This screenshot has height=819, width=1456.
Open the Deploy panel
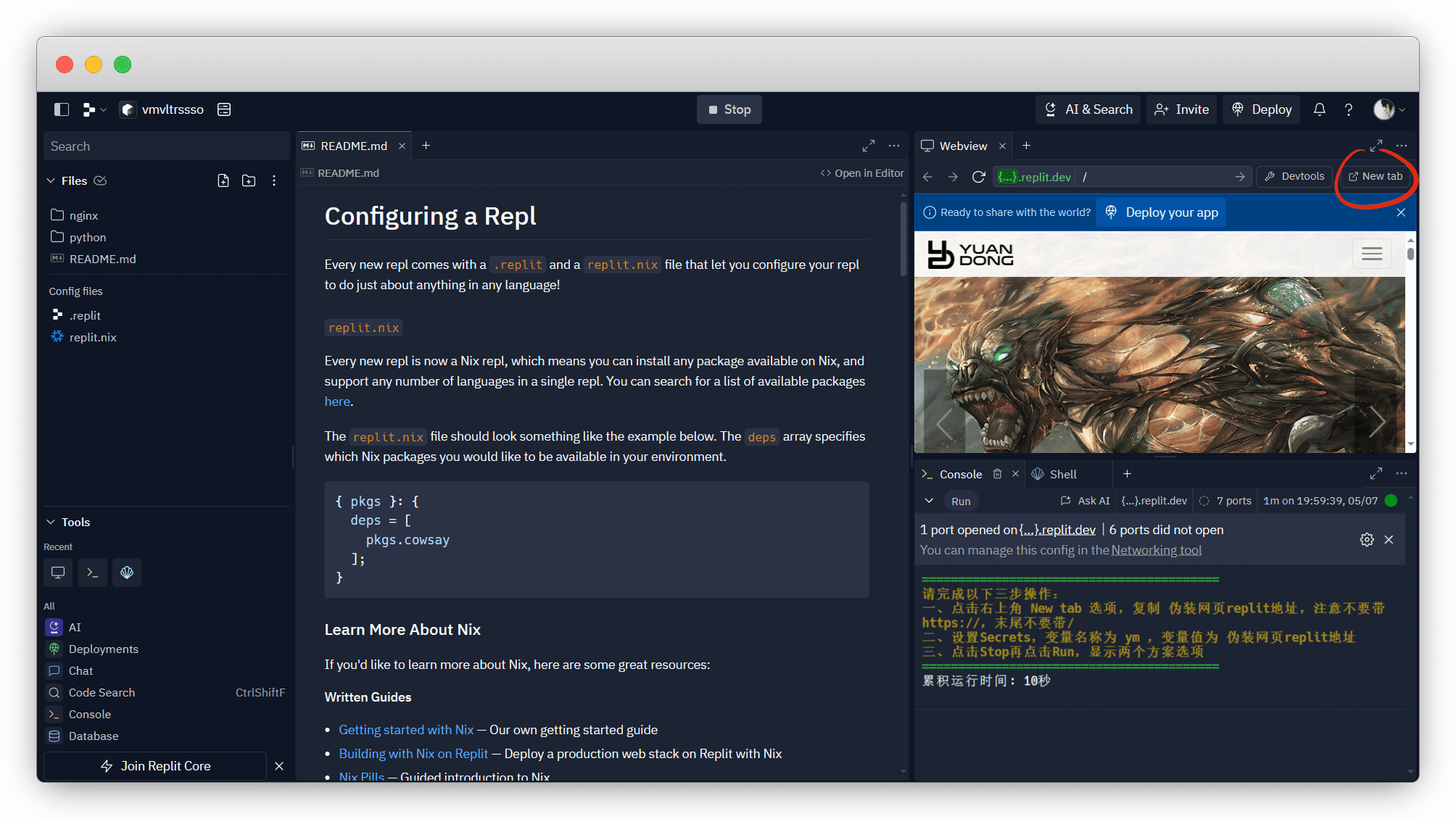(x=1262, y=109)
